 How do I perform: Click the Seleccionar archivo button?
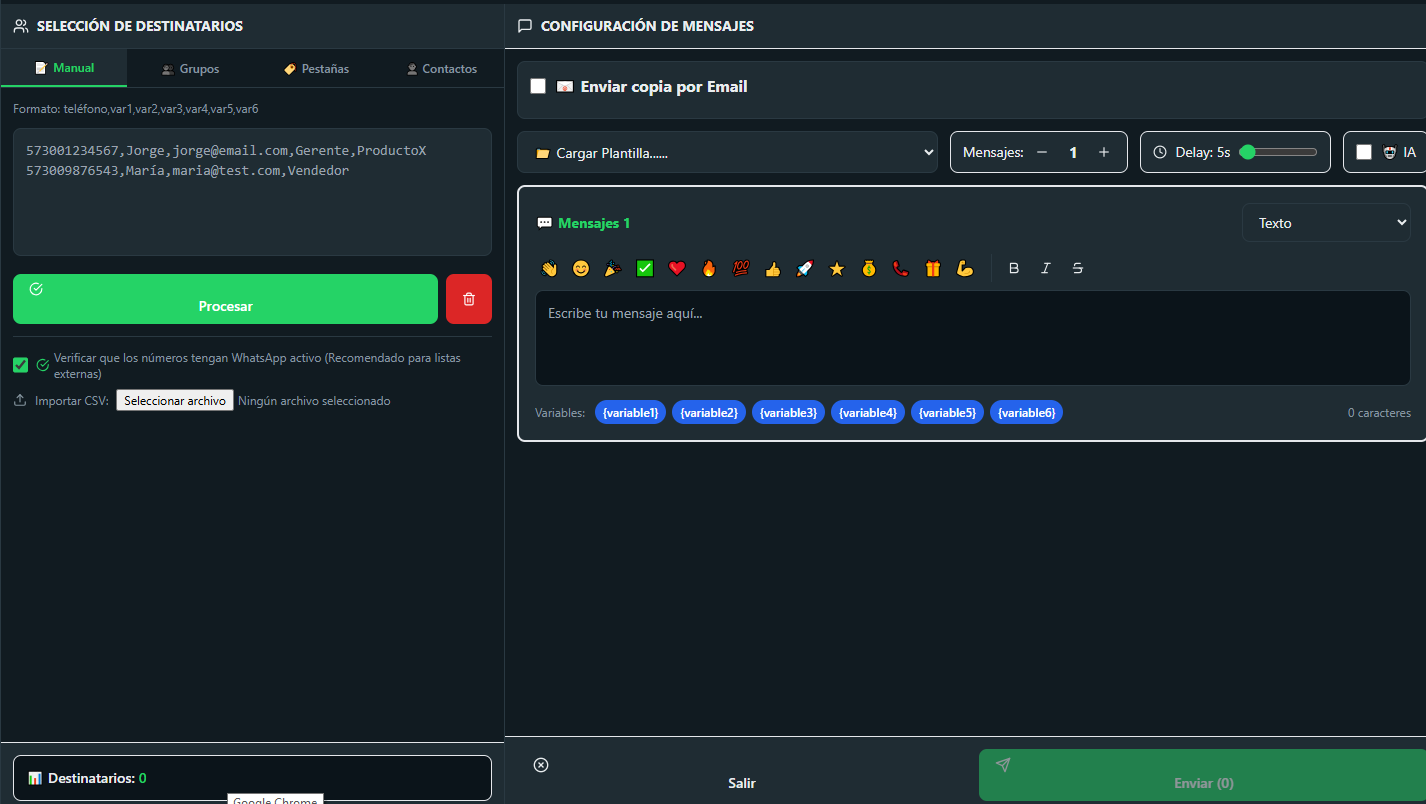coord(175,401)
